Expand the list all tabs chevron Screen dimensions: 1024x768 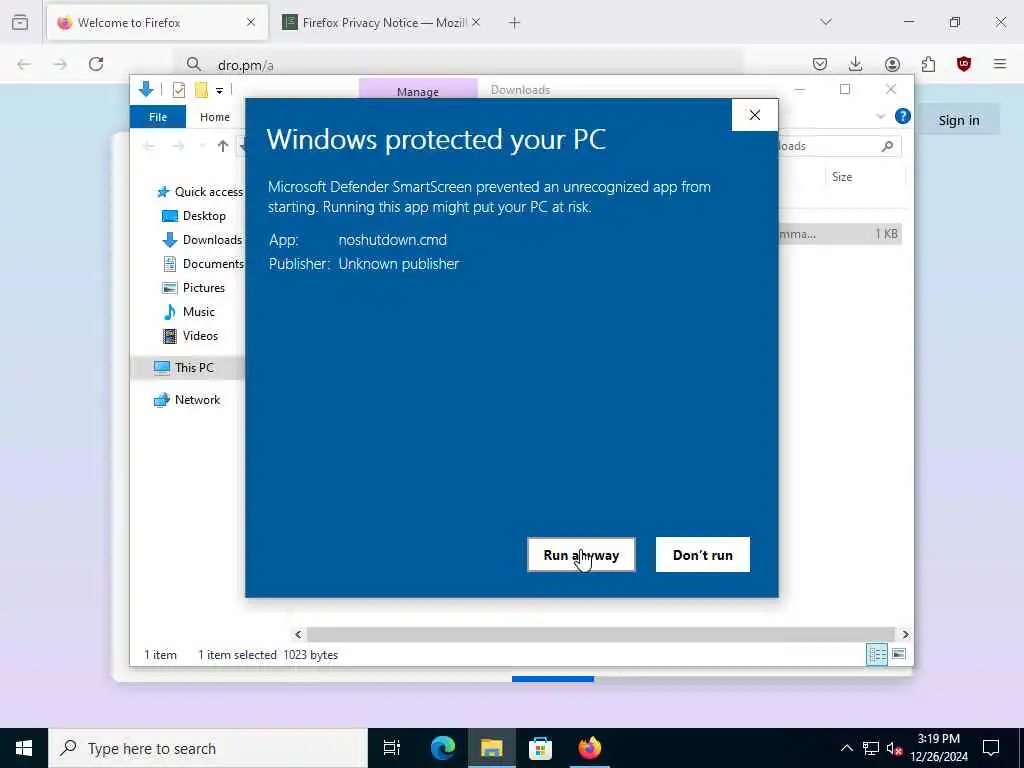tap(826, 22)
